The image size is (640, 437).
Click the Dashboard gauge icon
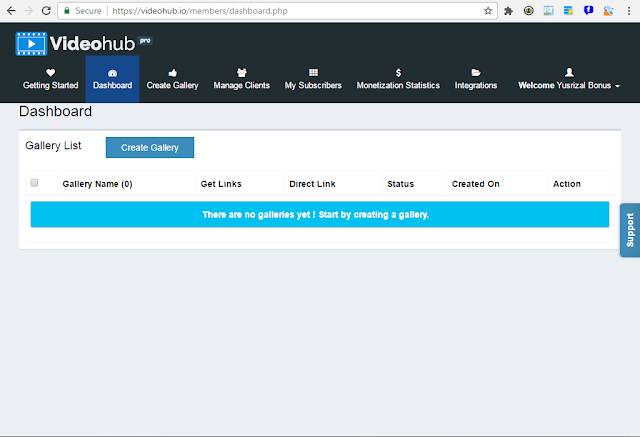click(x=113, y=73)
